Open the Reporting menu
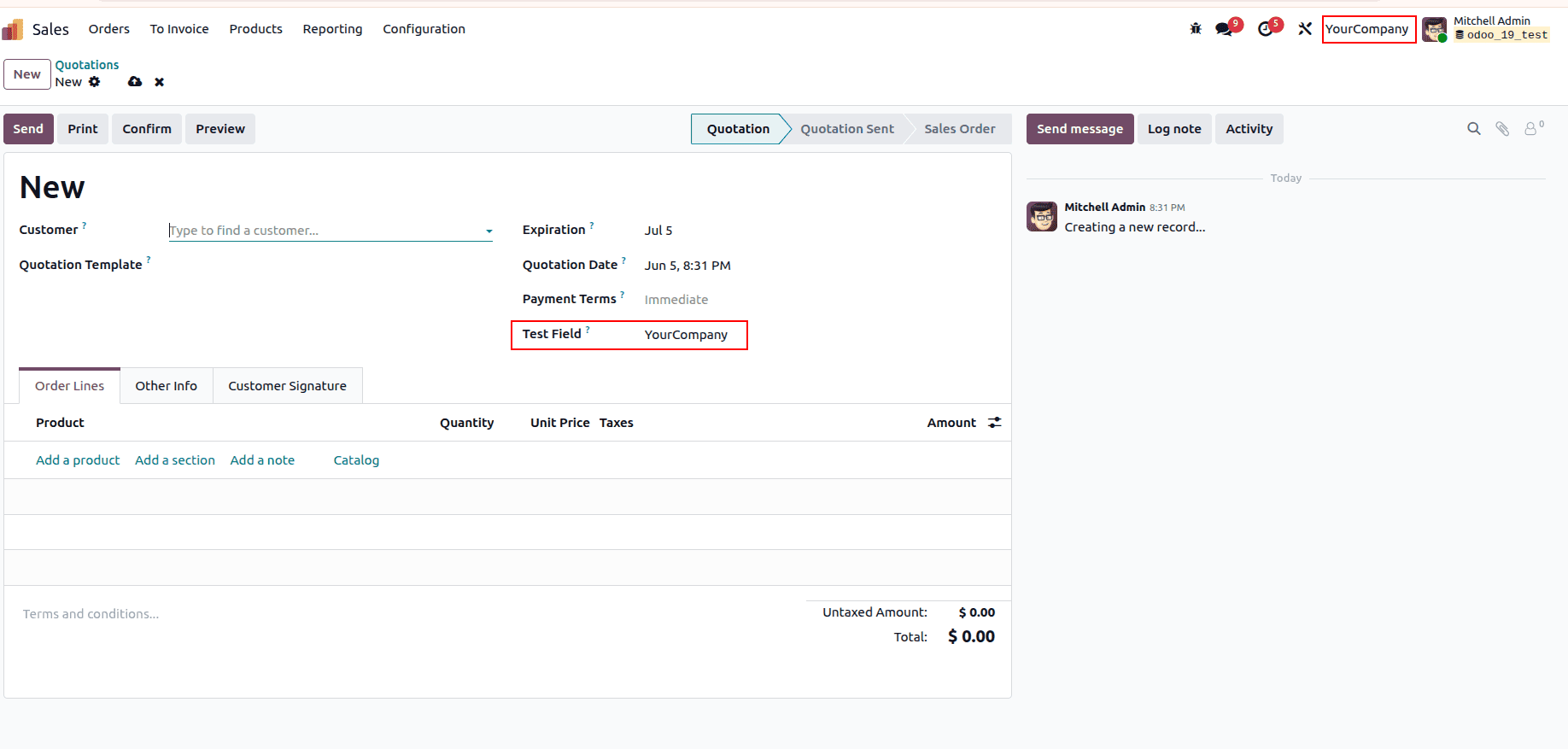Viewport: 1568px width, 749px height. tap(333, 29)
